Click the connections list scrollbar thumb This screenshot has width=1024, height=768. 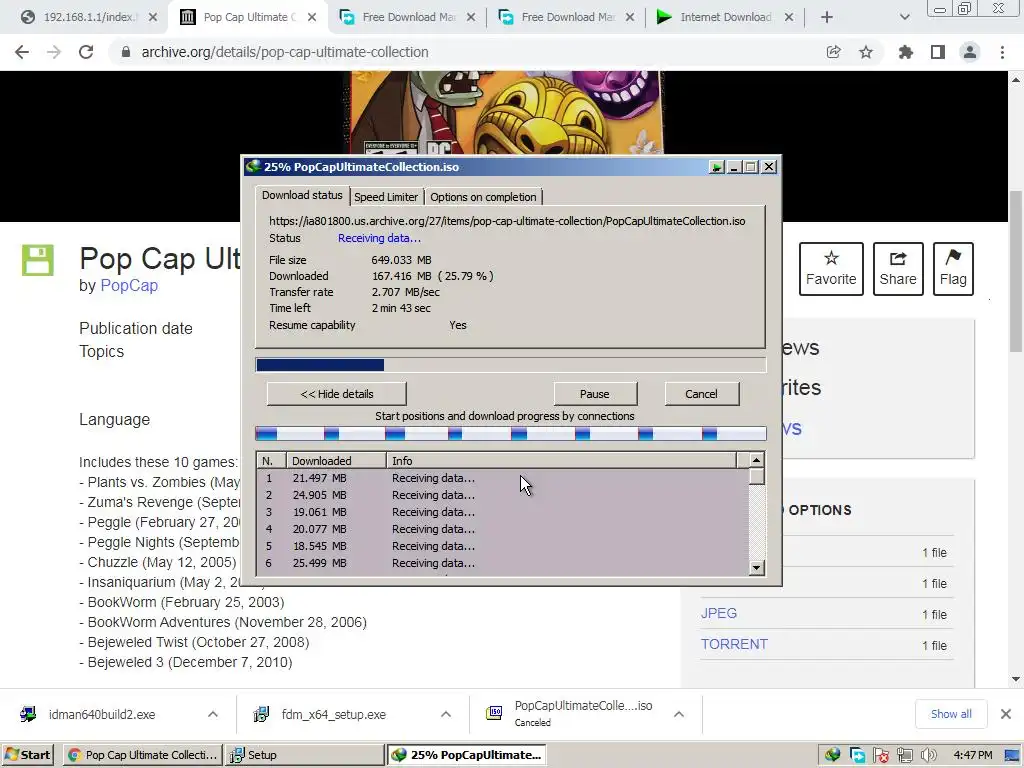pos(756,476)
